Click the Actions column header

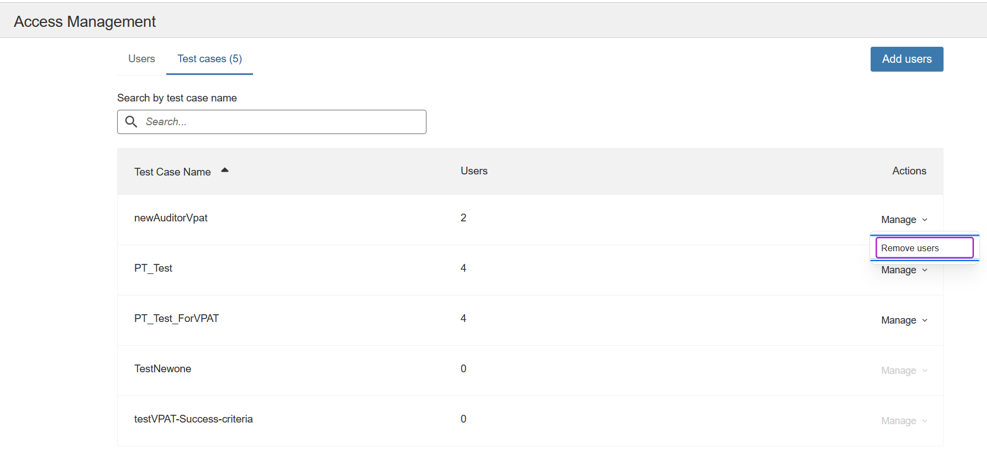tap(909, 171)
